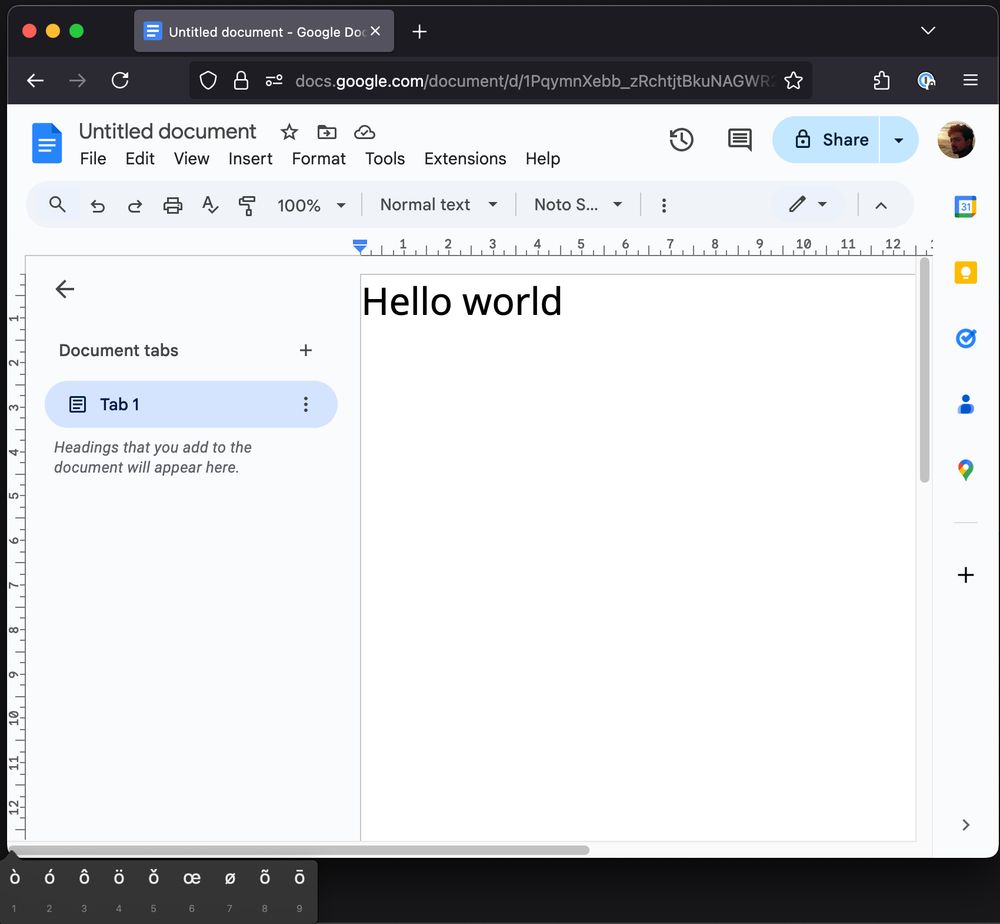
Task: Open Google Maps side panel
Action: [966, 471]
